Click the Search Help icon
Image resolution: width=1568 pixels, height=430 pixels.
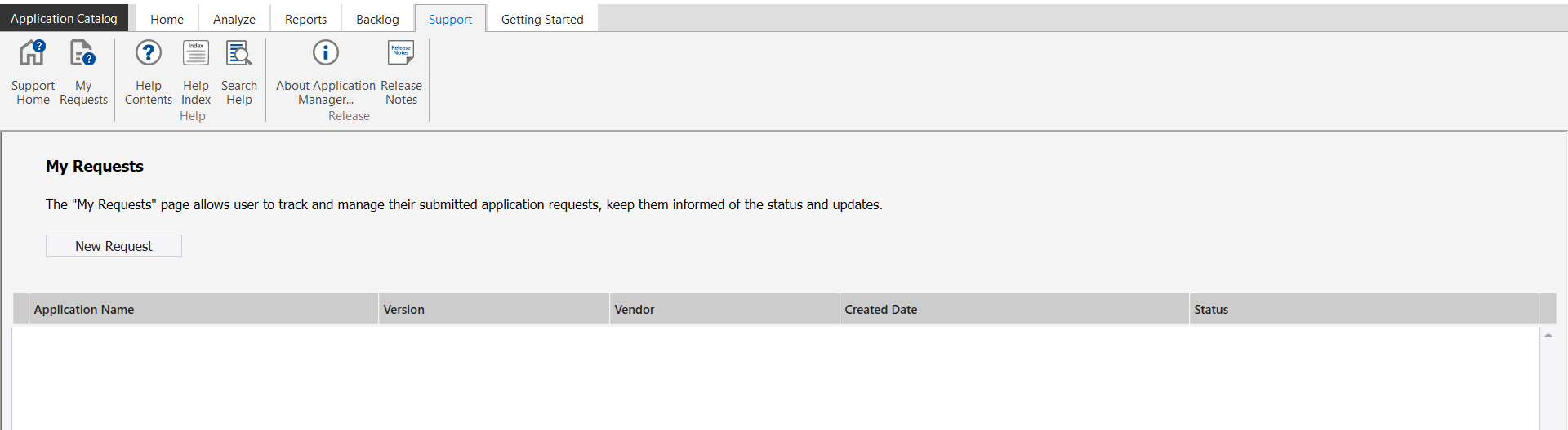pyautogui.click(x=239, y=54)
